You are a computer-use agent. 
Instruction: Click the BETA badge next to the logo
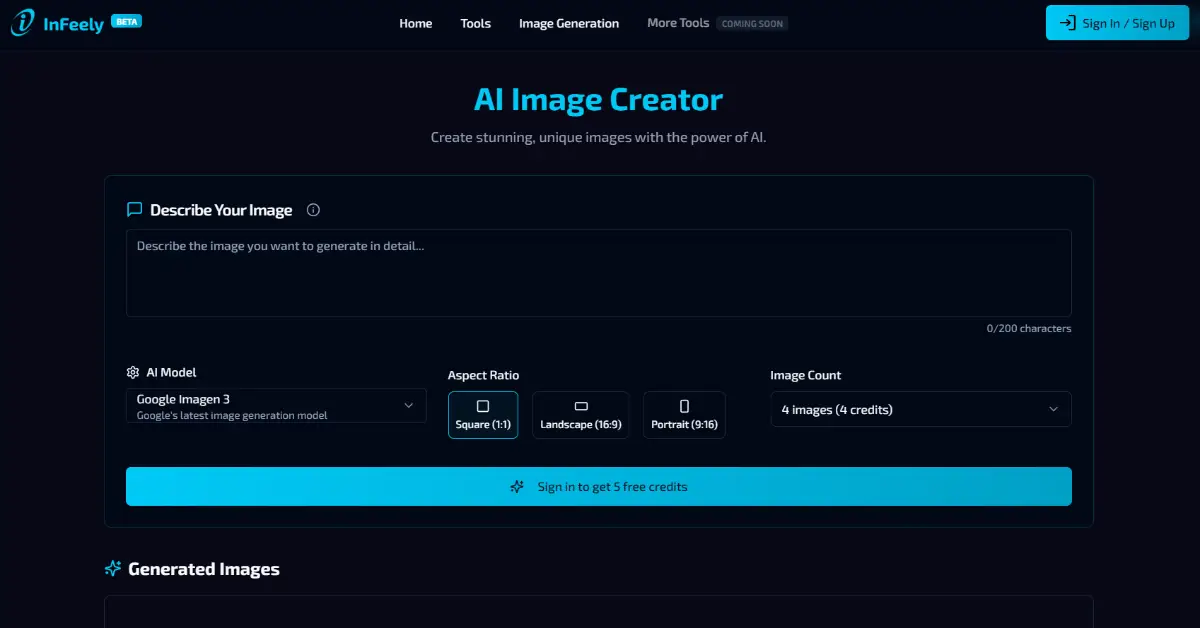tap(126, 21)
